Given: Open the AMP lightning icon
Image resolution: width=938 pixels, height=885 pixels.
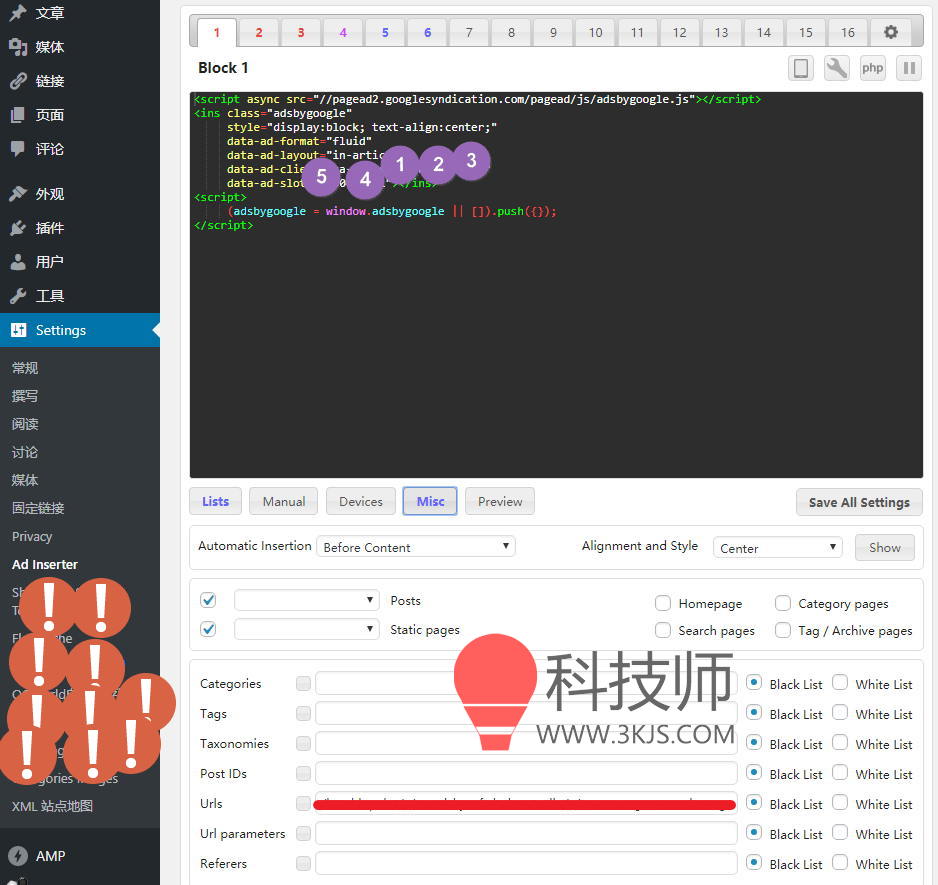Looking at the screenshot, I should click(x=18, y=856).
